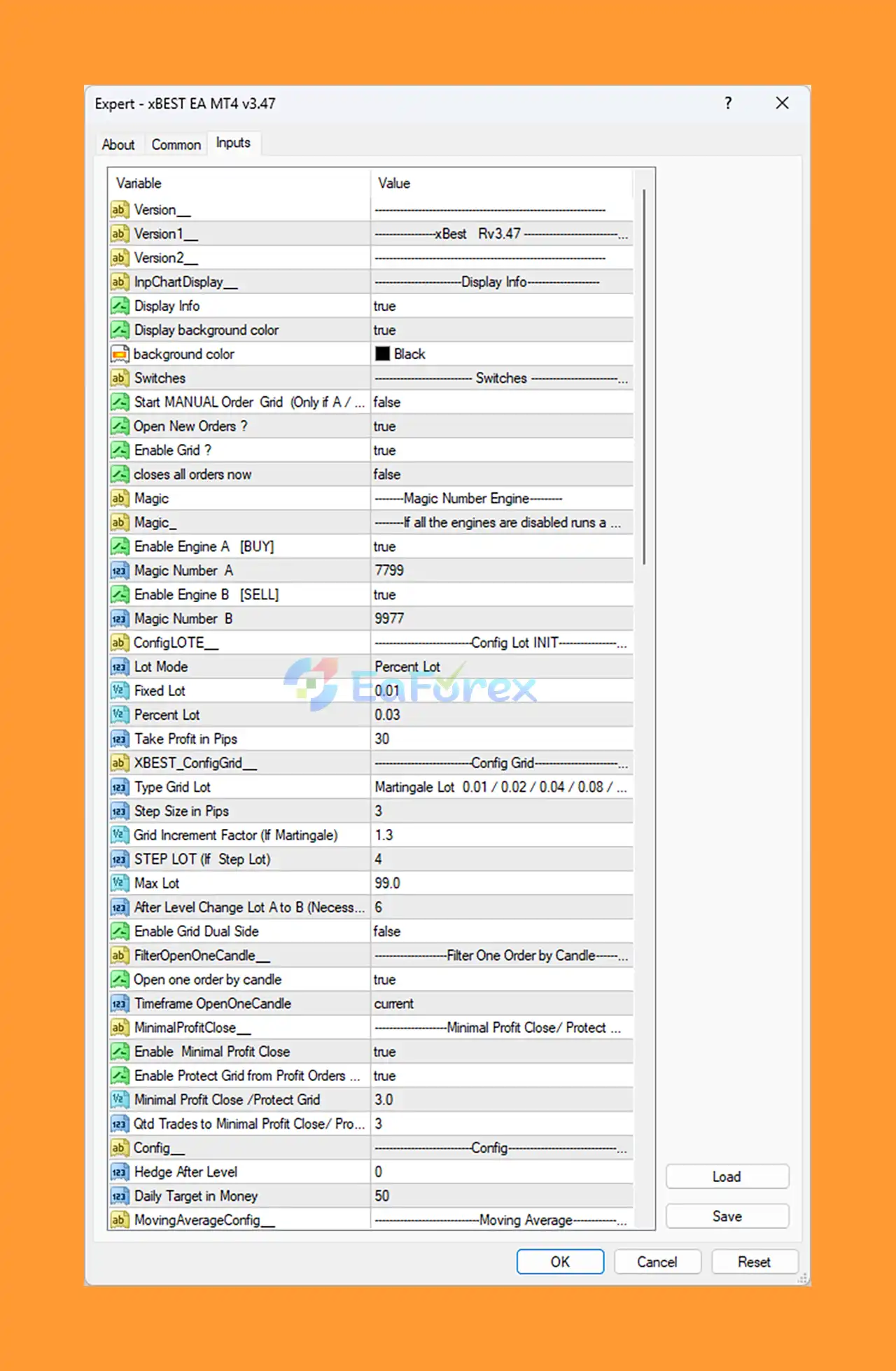Click the double-type icon beside Fixed Lot
896x1371 pixels.
(120, 690)
